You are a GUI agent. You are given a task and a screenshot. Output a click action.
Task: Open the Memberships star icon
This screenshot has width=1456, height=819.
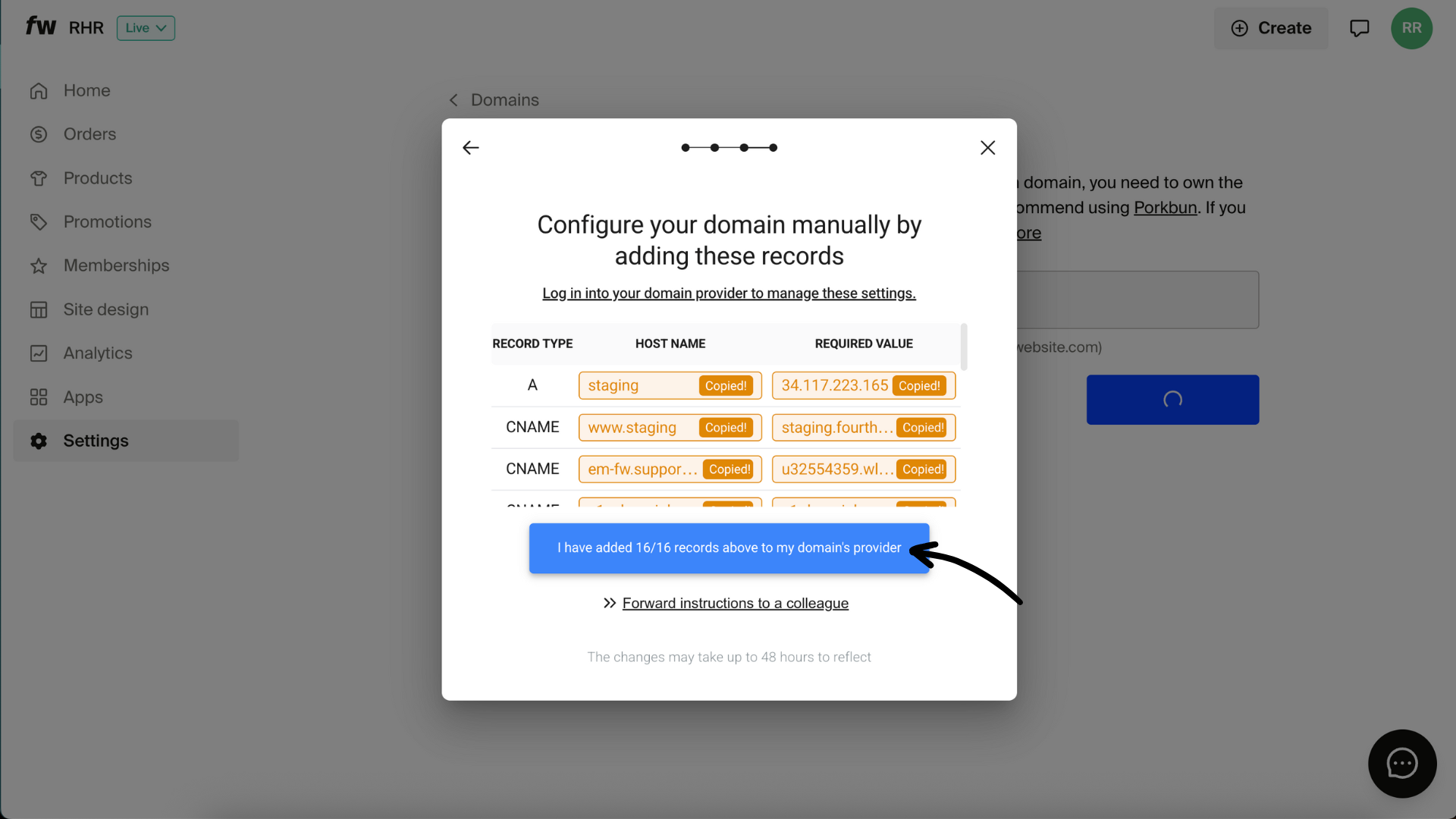coord(39,265)
